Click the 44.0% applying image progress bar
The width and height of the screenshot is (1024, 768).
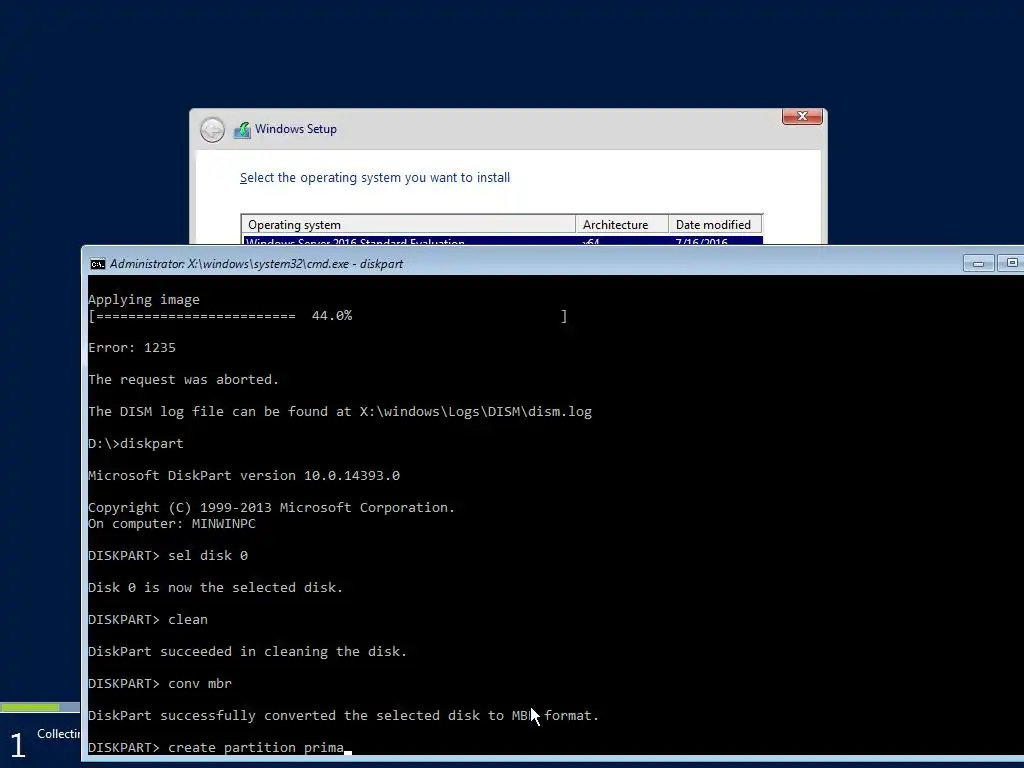[328, 316]
